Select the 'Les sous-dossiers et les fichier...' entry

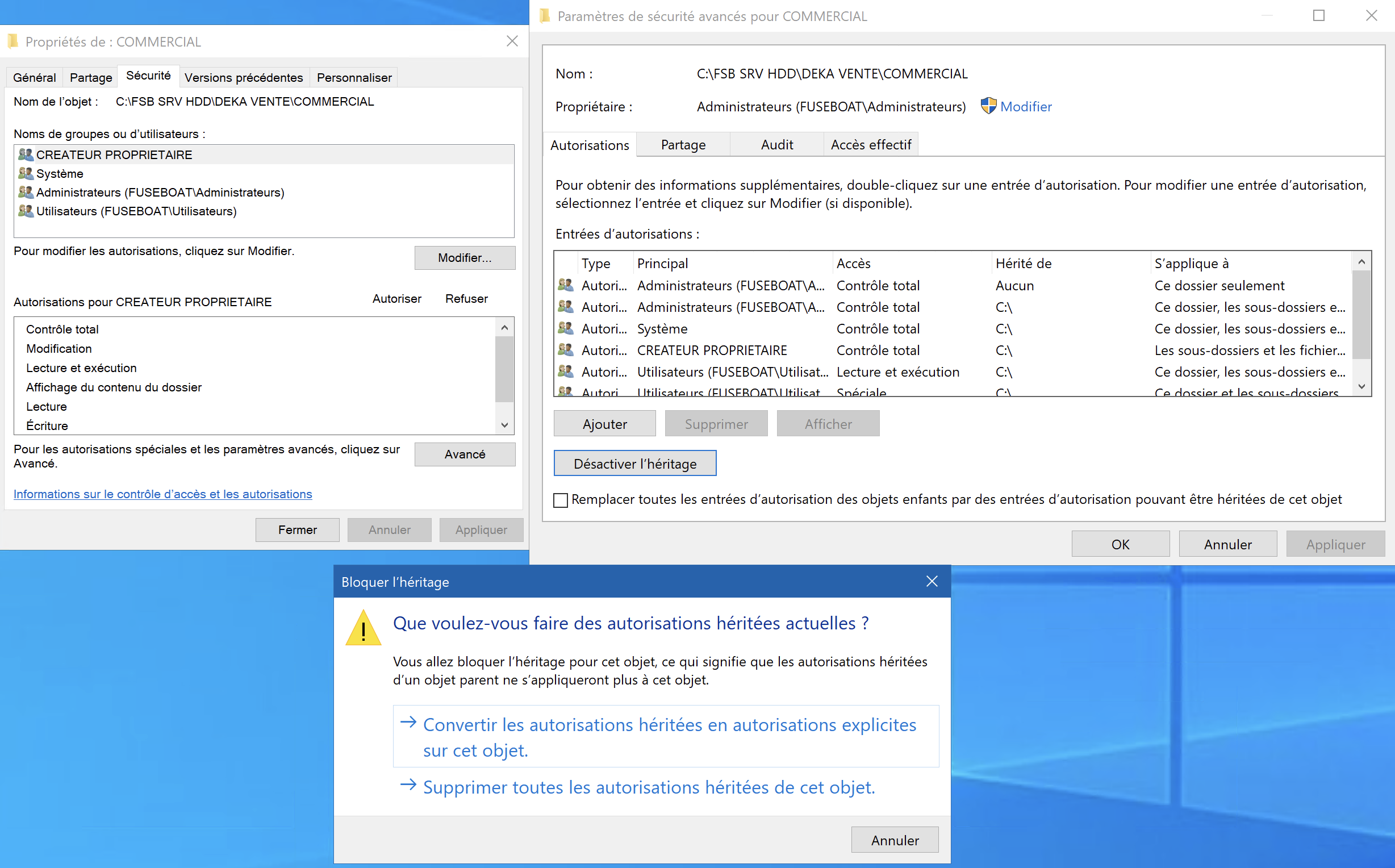(953, 350)
